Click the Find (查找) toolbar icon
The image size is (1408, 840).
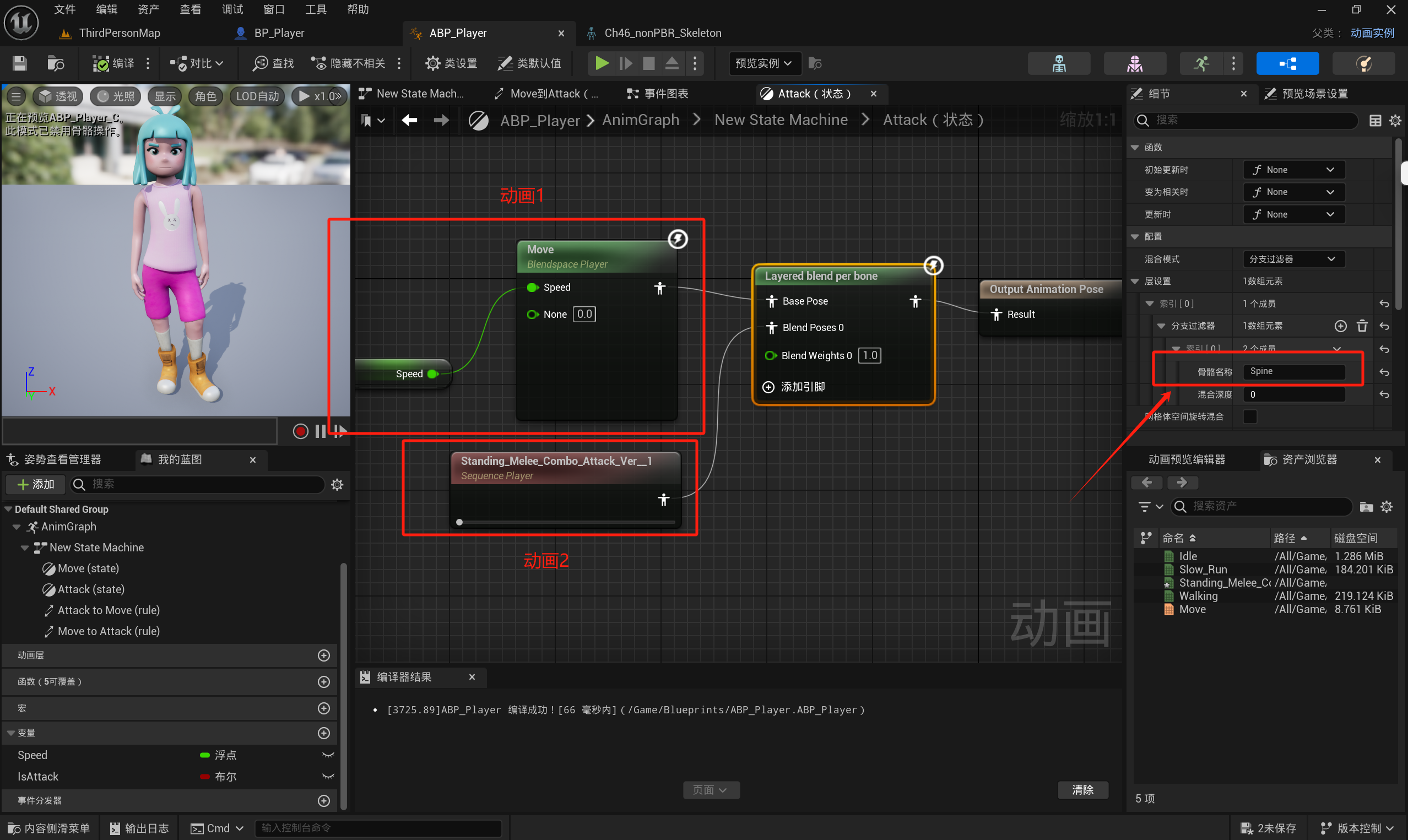coord(273,63)
